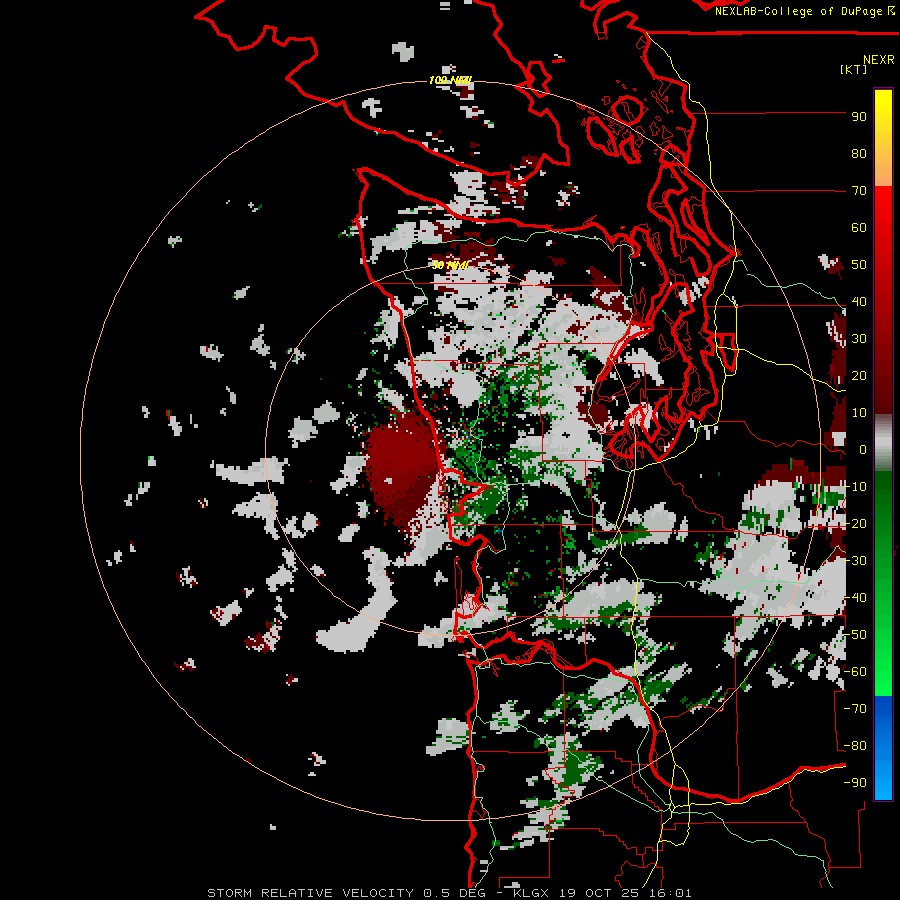Select the -20 value on the velocity scale
This screenshot has width=900, height=900.
click(x=855, y=524)
